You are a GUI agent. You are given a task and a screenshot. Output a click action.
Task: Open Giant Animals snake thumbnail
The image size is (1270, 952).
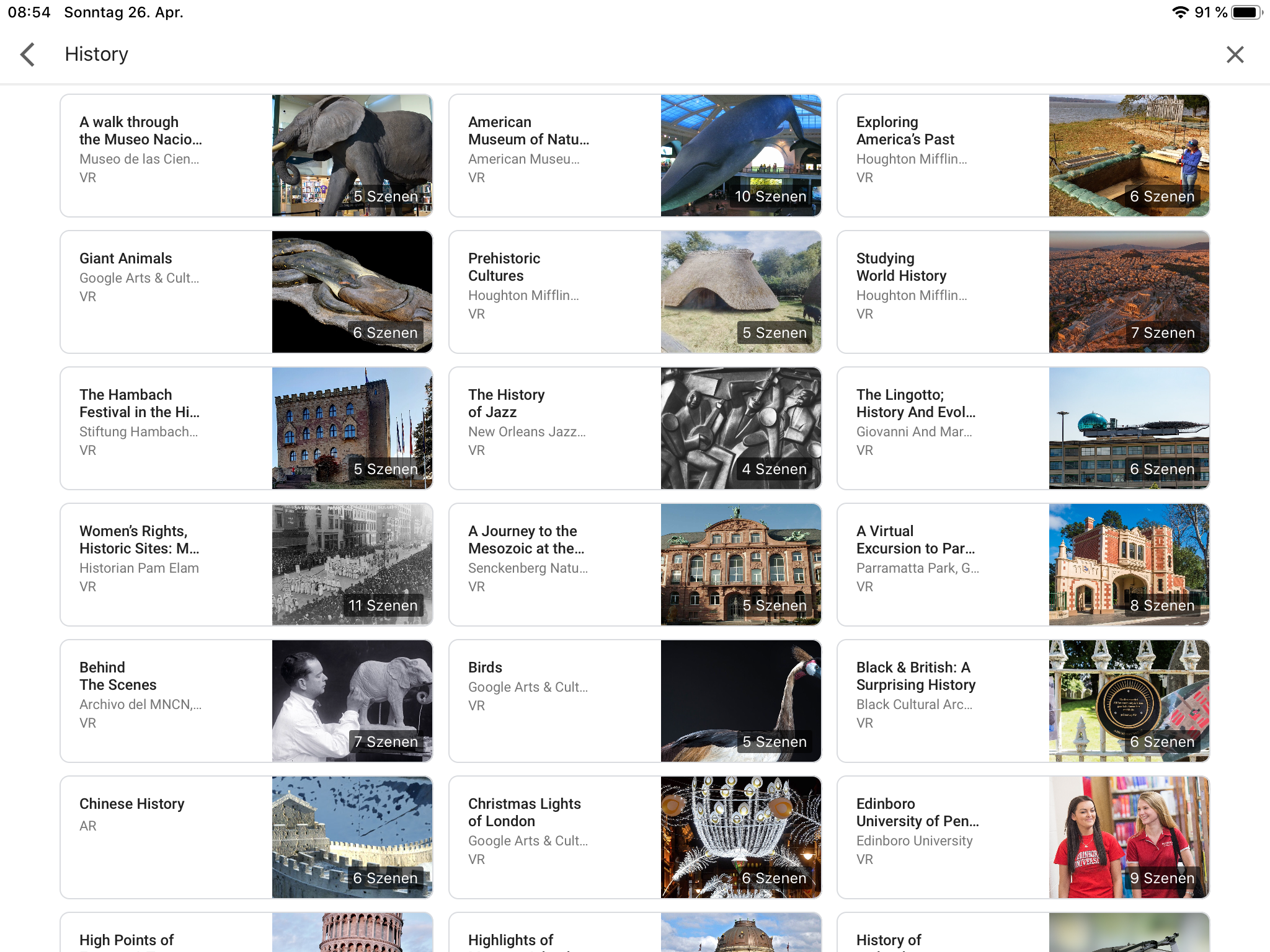352,292
